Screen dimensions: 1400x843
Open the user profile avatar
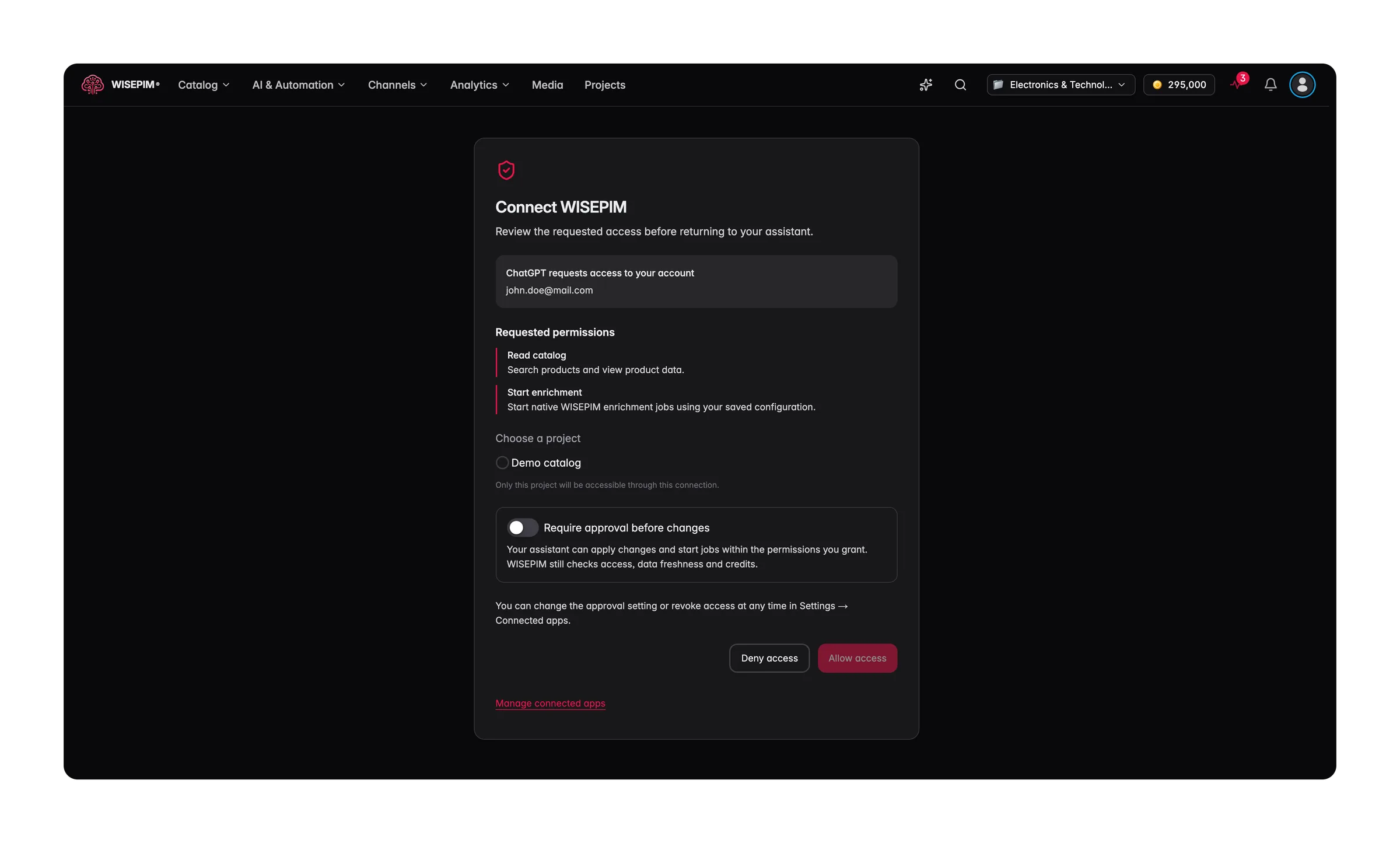tap(1302, 85)
